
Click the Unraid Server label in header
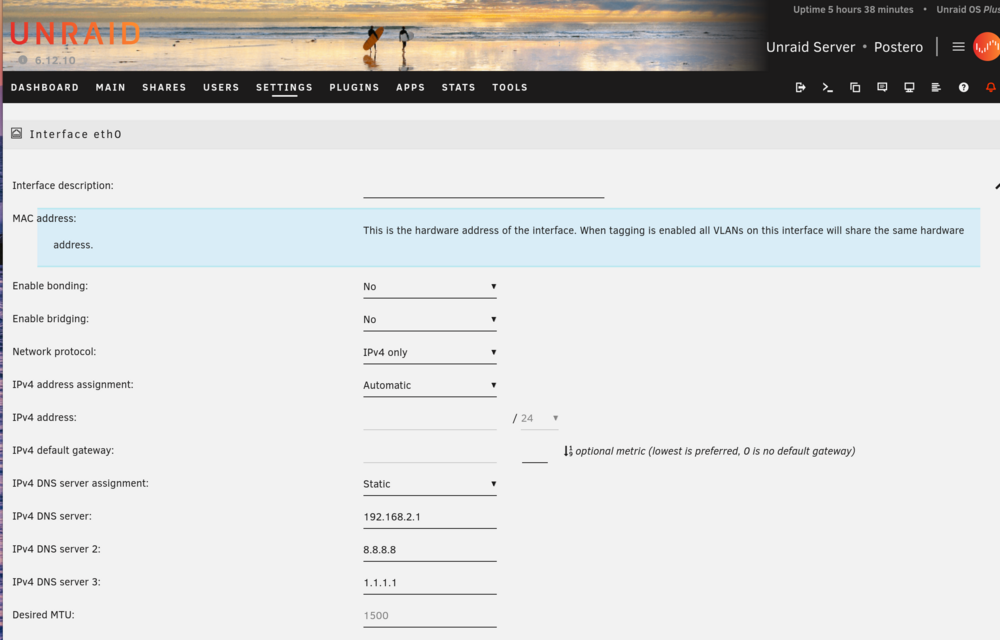click(810, 47)
